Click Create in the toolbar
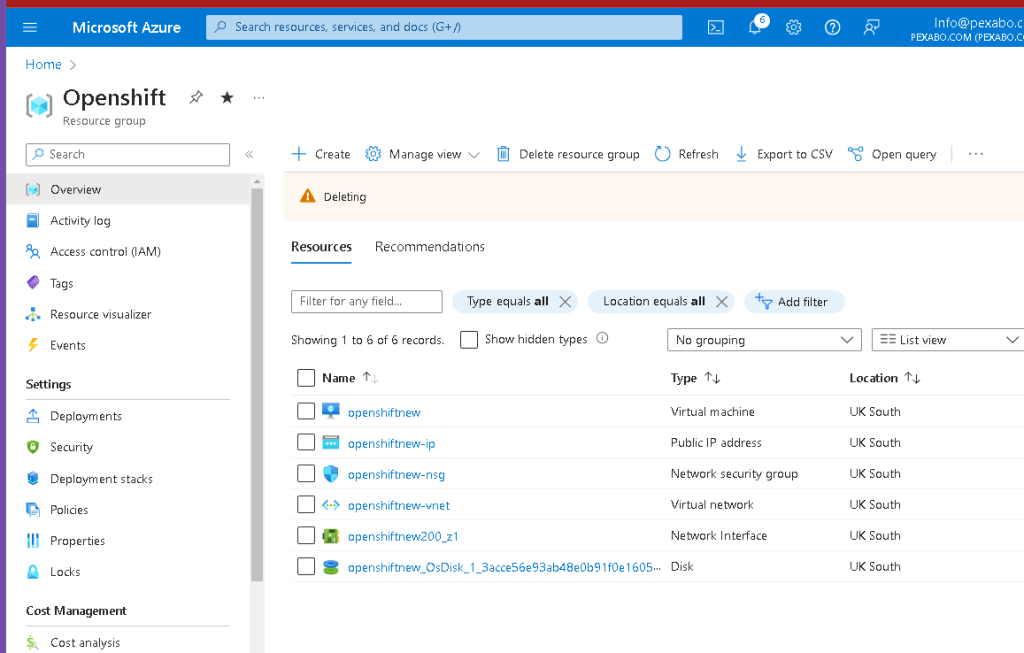This screenshot has width=1024, height=653. tap(321, 154)
